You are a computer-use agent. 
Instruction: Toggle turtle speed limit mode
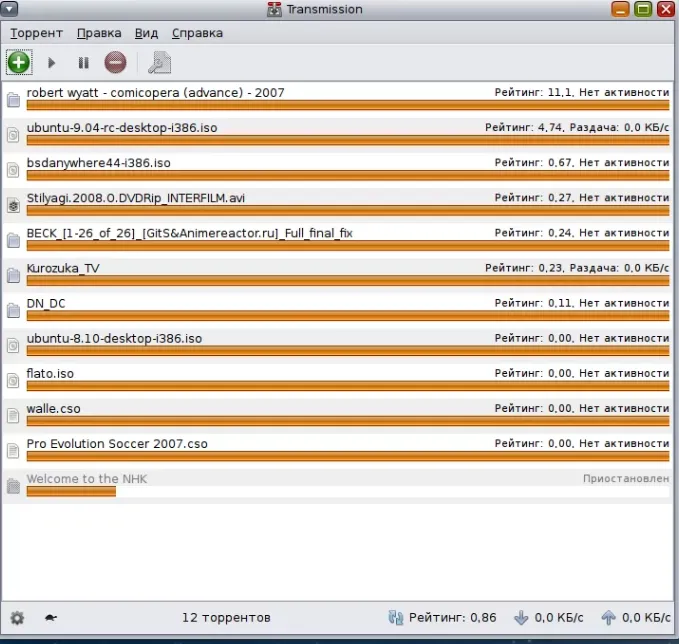[x=51, y=618]
